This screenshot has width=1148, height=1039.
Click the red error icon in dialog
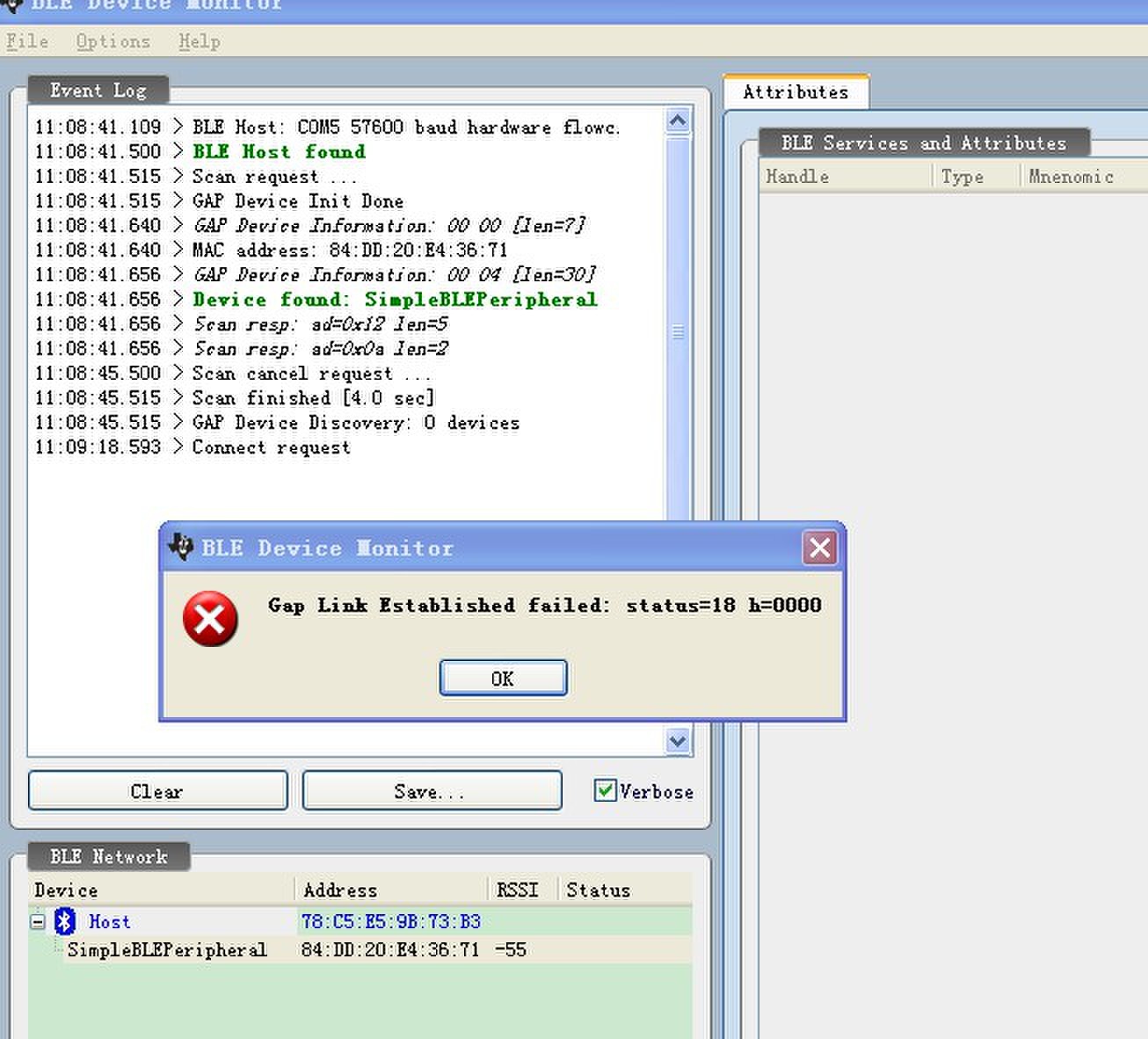click(x=210, y=619)
